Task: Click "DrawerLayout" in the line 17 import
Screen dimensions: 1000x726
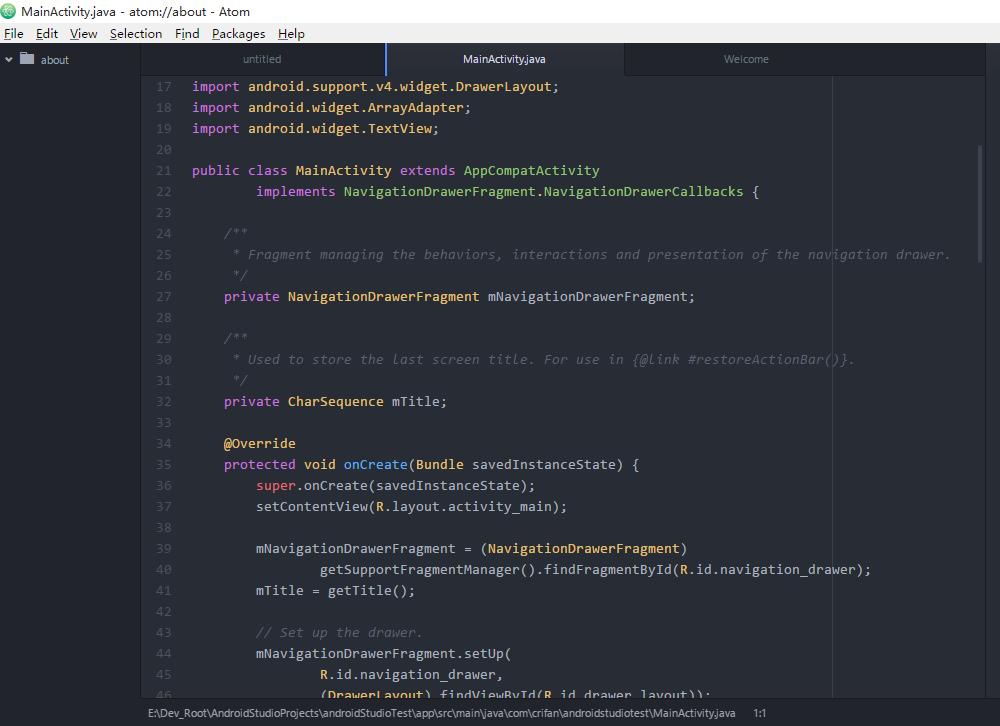Action: tap(503, 87)
